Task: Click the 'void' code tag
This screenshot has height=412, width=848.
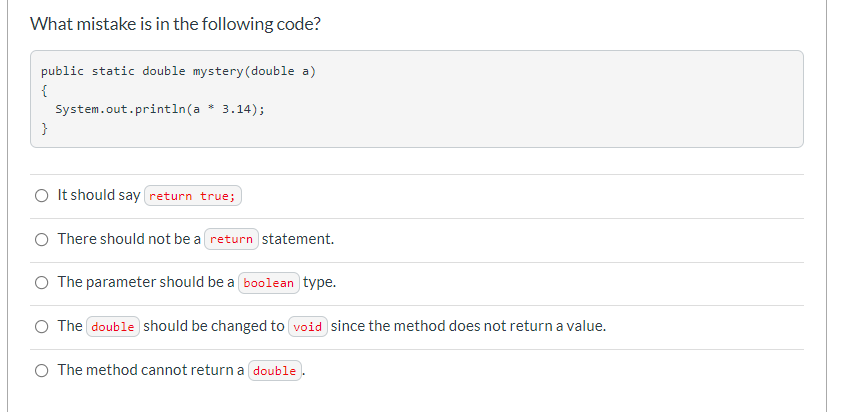Action: [x=307, y=327]
